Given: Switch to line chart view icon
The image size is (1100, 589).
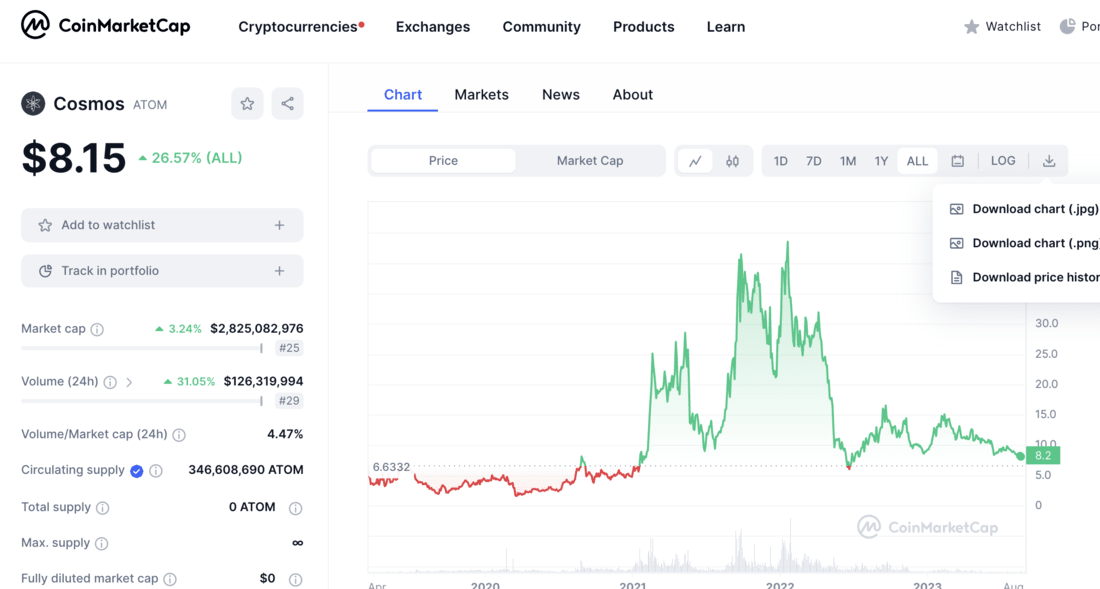Looking at the screenshot, I should [695, 161].
